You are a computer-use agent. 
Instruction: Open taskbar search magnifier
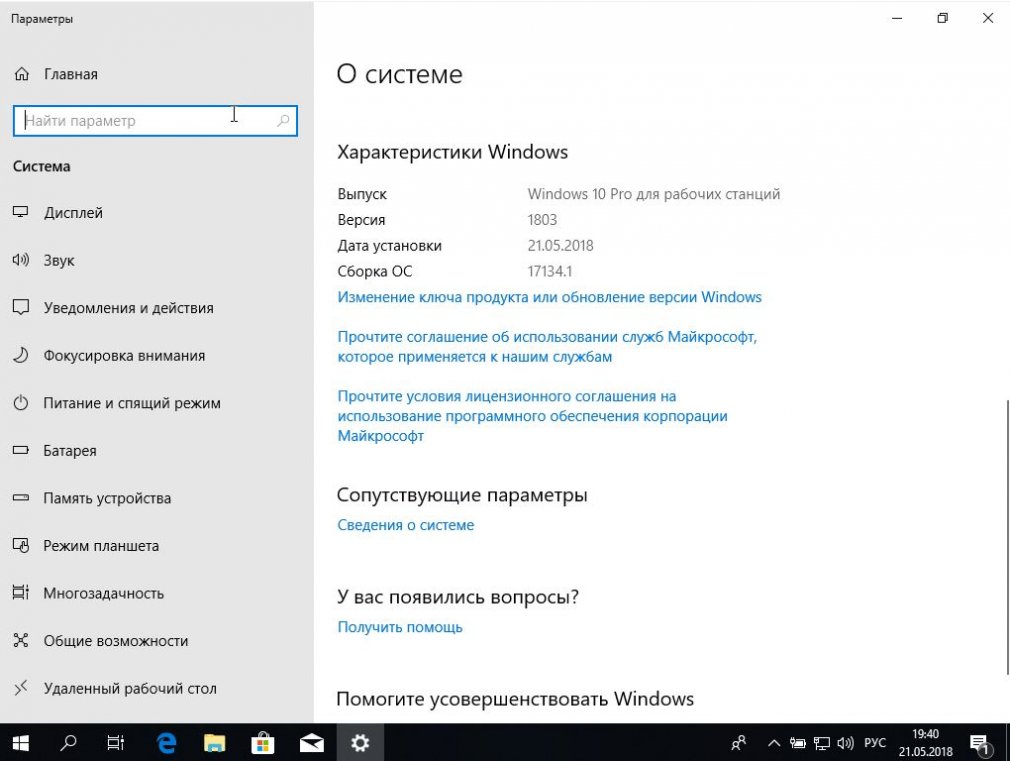tap(68, 743)
